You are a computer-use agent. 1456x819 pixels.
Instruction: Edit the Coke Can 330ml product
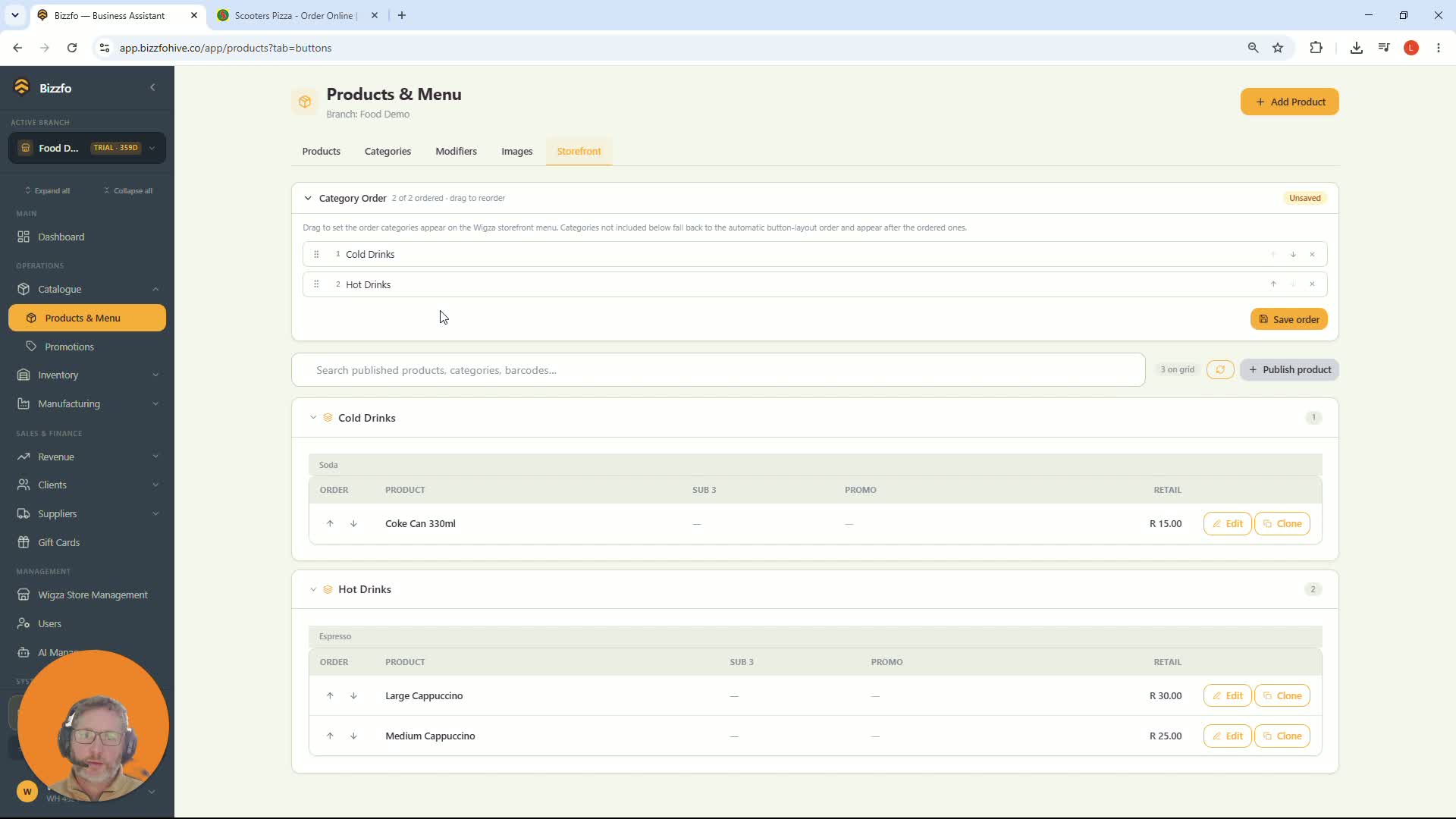click(1227, 523)
